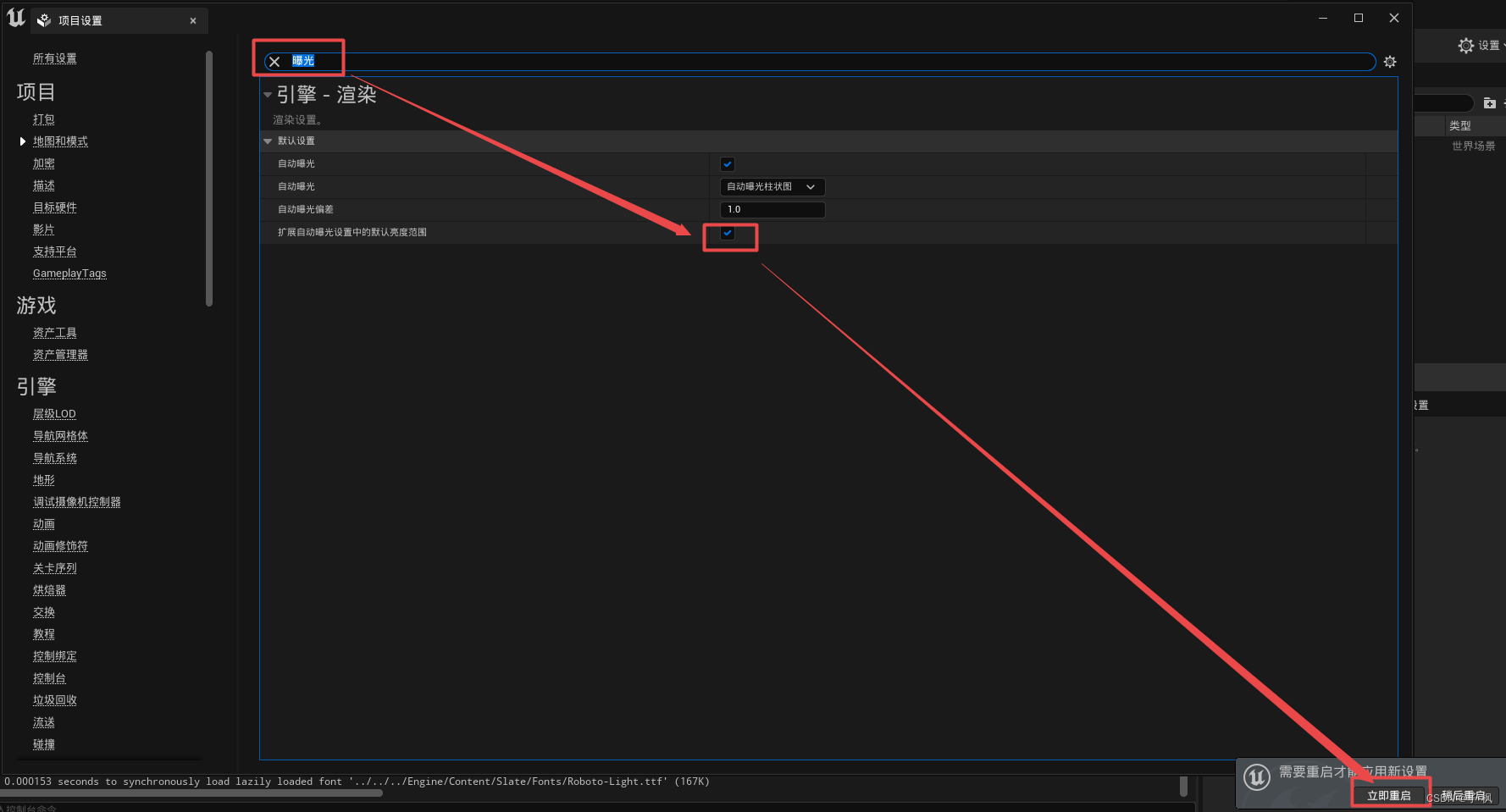The width and height of the screenshot is (1506, 812).
Task: Open the 描述 settings
Action: [43, 185]
